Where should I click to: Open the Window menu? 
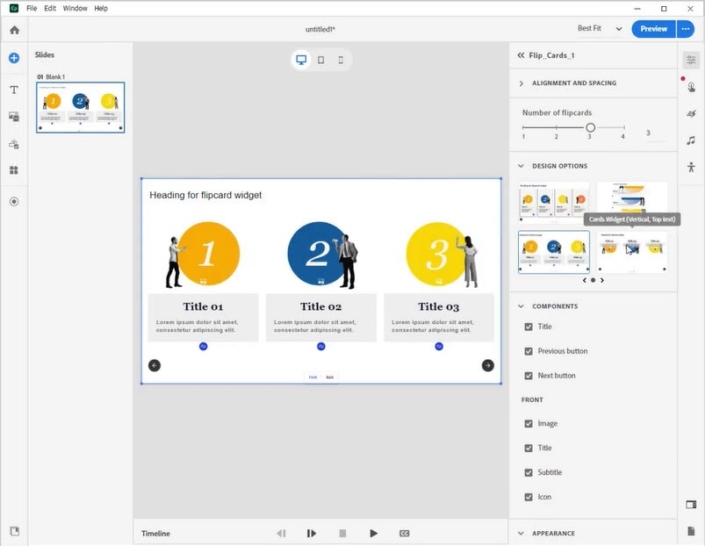pos(75,8)
